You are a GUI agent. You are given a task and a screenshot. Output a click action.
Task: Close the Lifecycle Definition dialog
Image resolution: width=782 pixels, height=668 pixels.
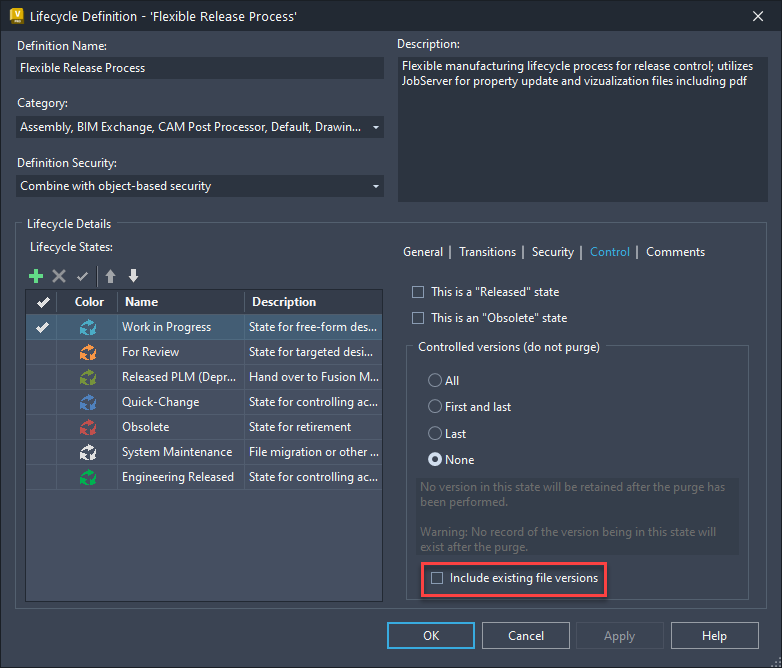[x=758, y=16]
